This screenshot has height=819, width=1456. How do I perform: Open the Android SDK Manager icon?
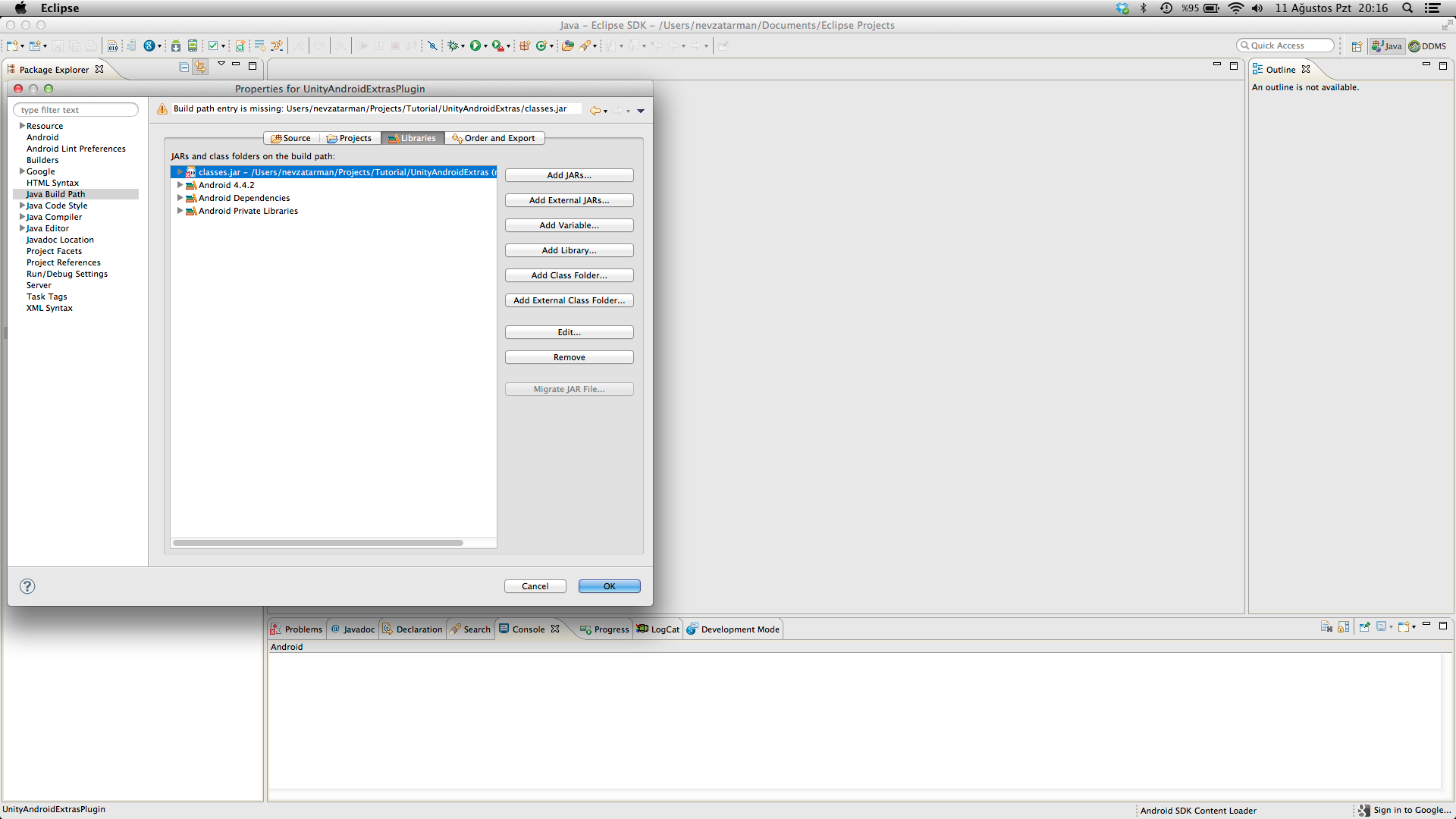(176, 45)
